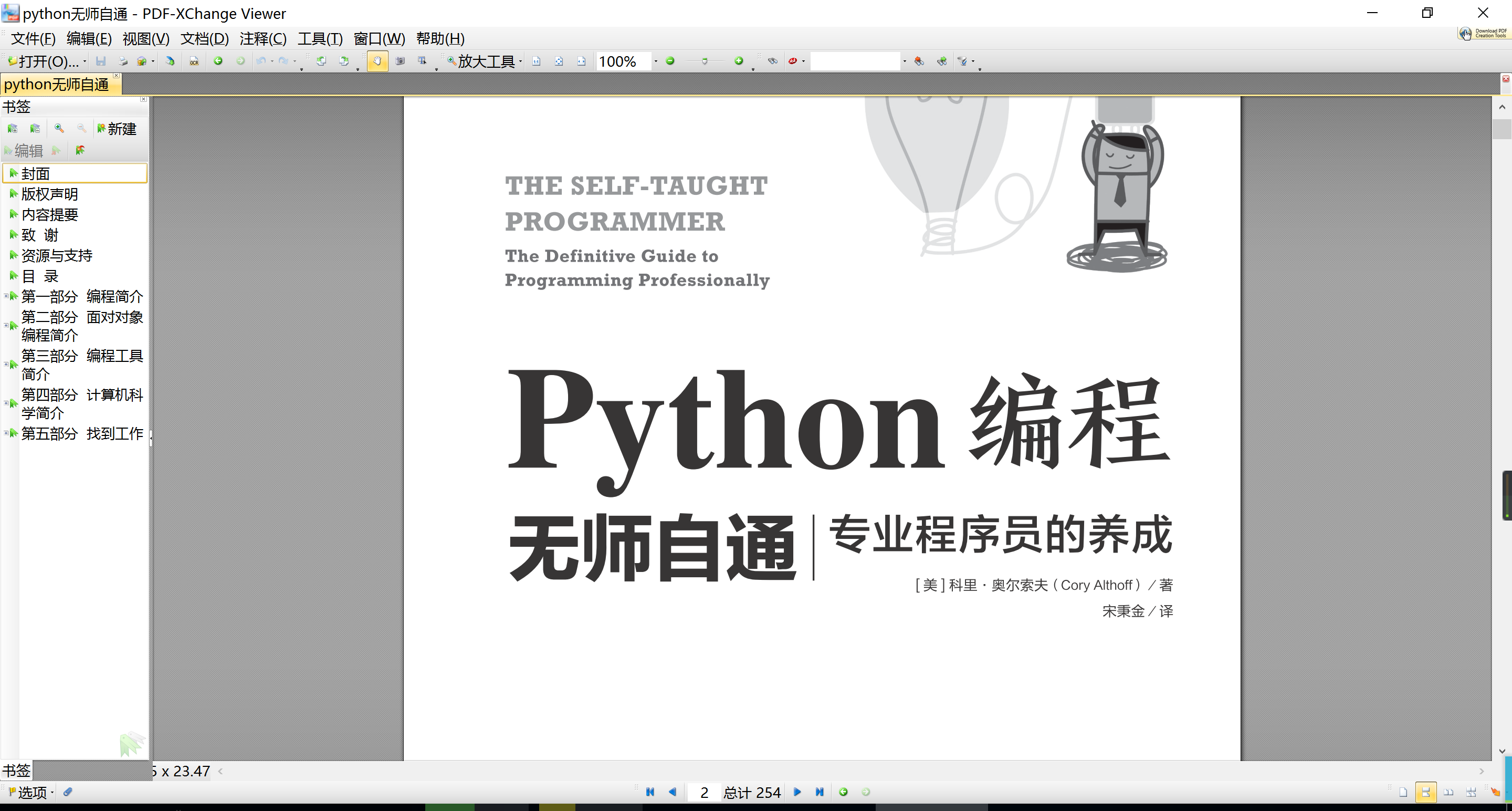Click the search text input field

[855, 61]
